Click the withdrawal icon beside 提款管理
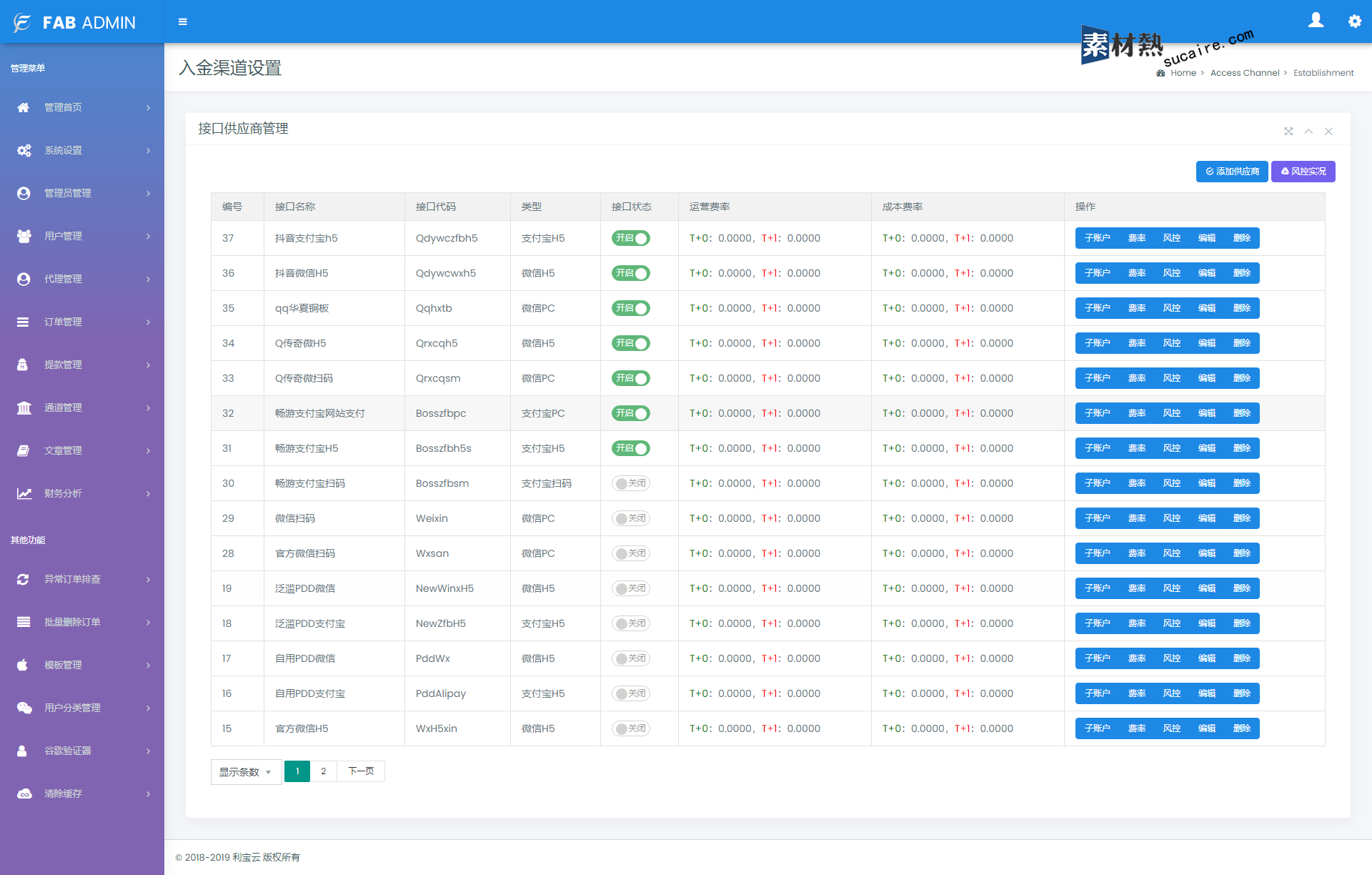 tap(22, 365)
